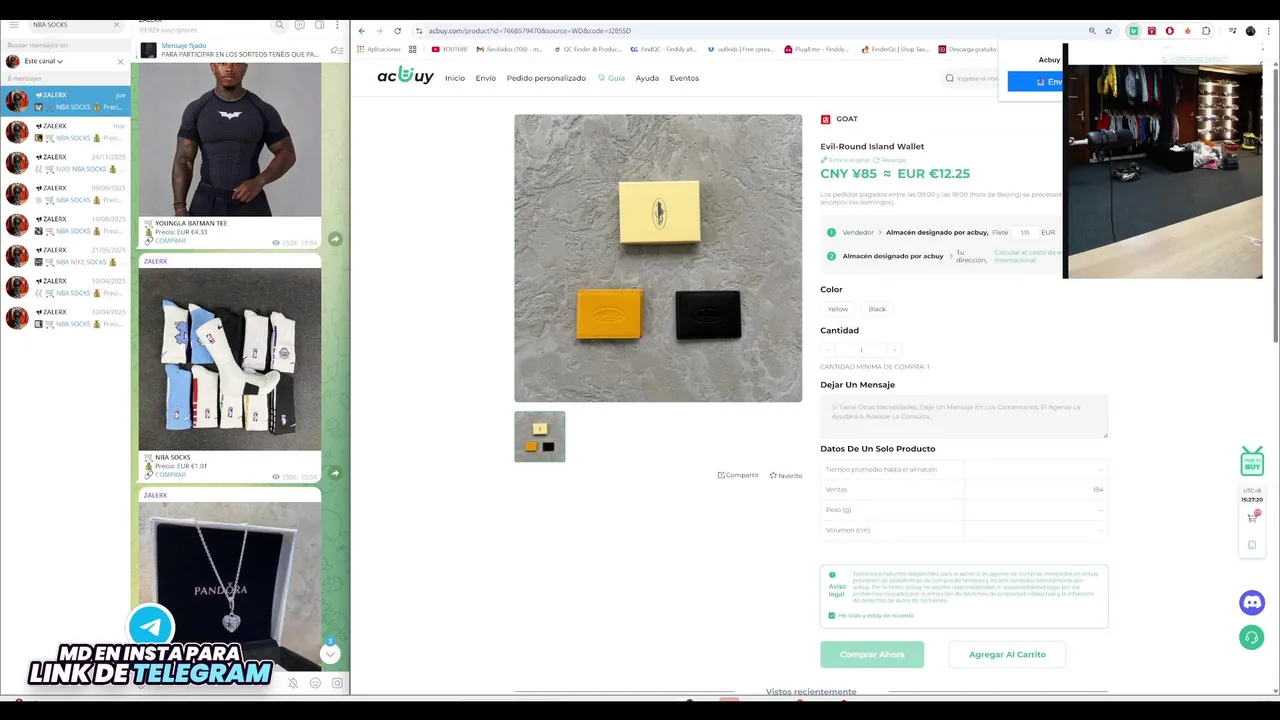Open the ZALERX search result dated jue
The width and height of the screenshot is (1280, 720).
pos(66,101)
